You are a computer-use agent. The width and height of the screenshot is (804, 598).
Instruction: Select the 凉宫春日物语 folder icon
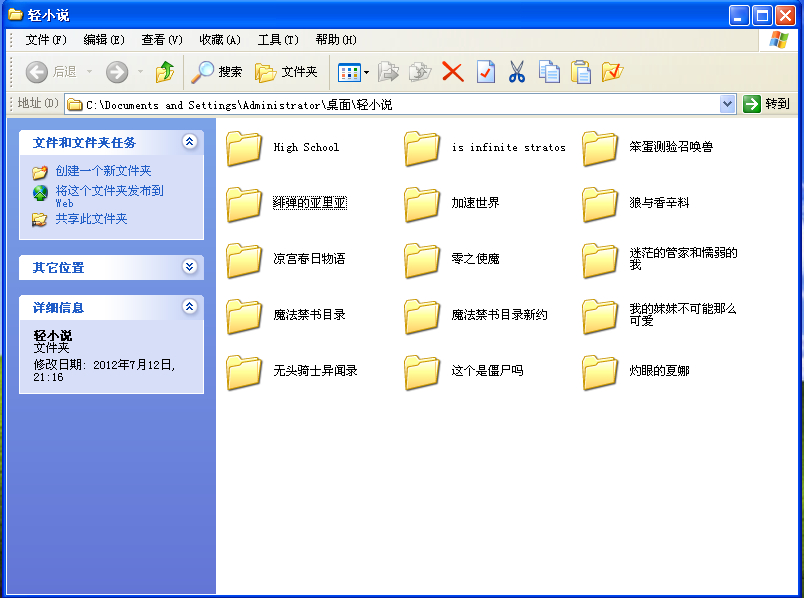click(244, 260)
